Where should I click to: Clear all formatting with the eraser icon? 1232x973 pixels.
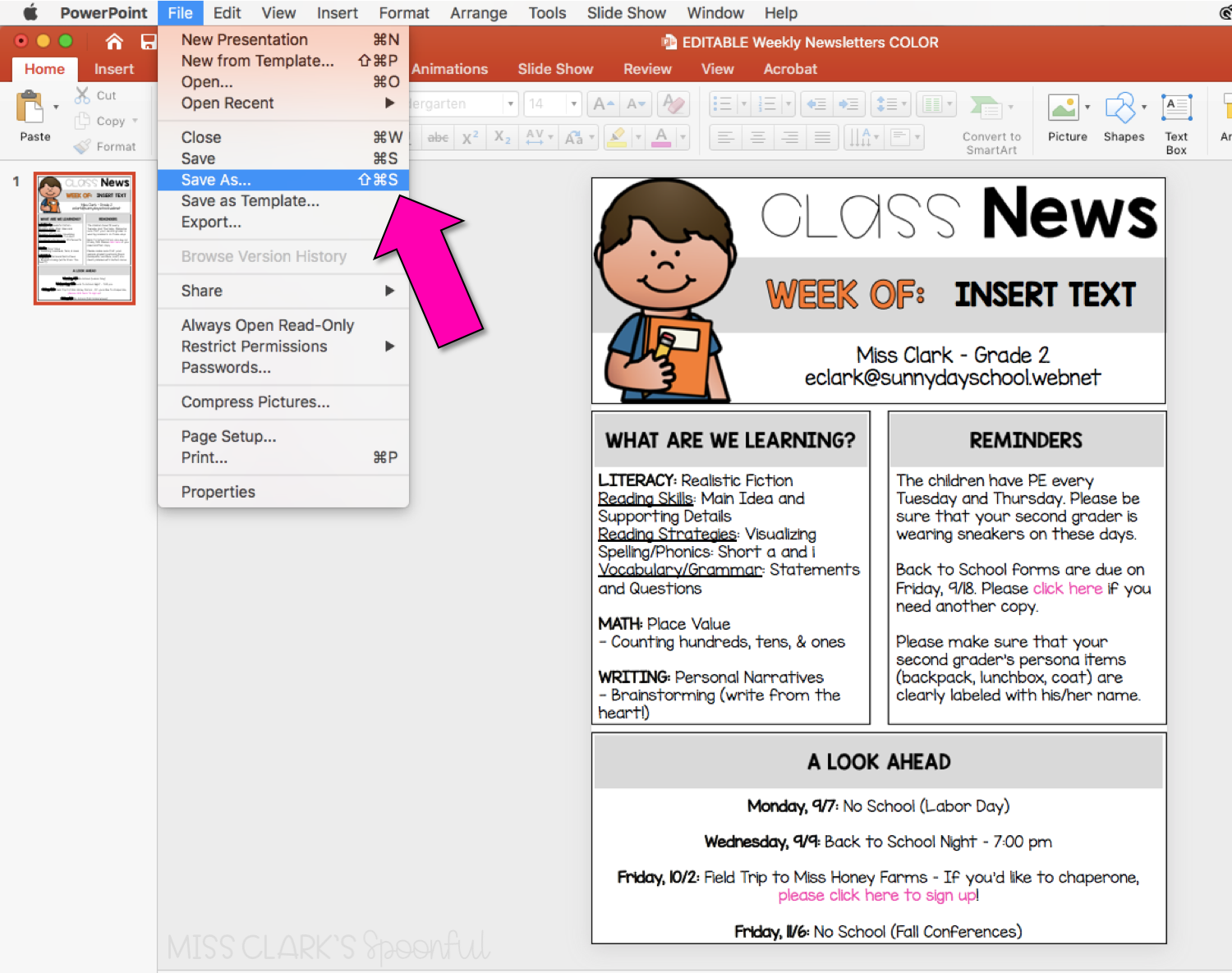click(x=673, y=103)
